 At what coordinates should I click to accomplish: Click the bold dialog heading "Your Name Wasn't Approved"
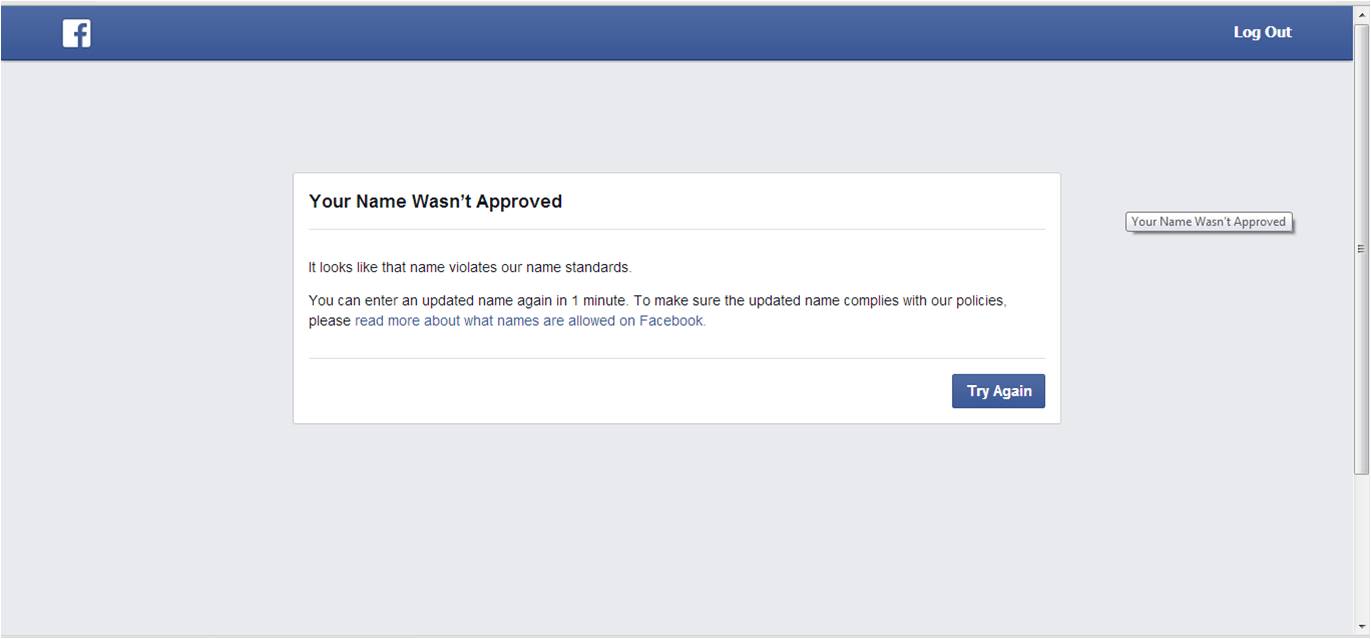435,201
